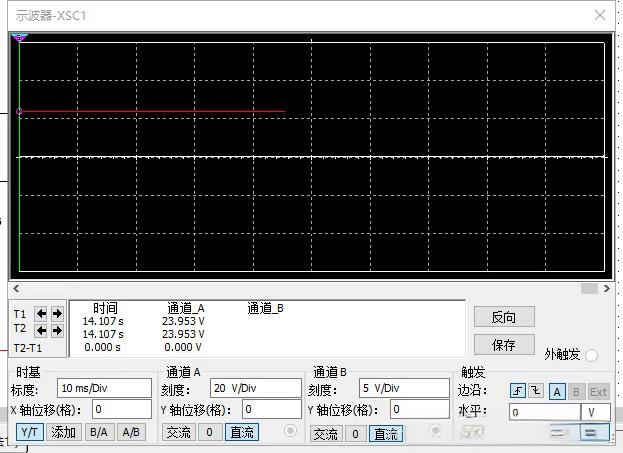
Task: Click the T1 cursor marker triangle atop the display
Action: point(19,38)
